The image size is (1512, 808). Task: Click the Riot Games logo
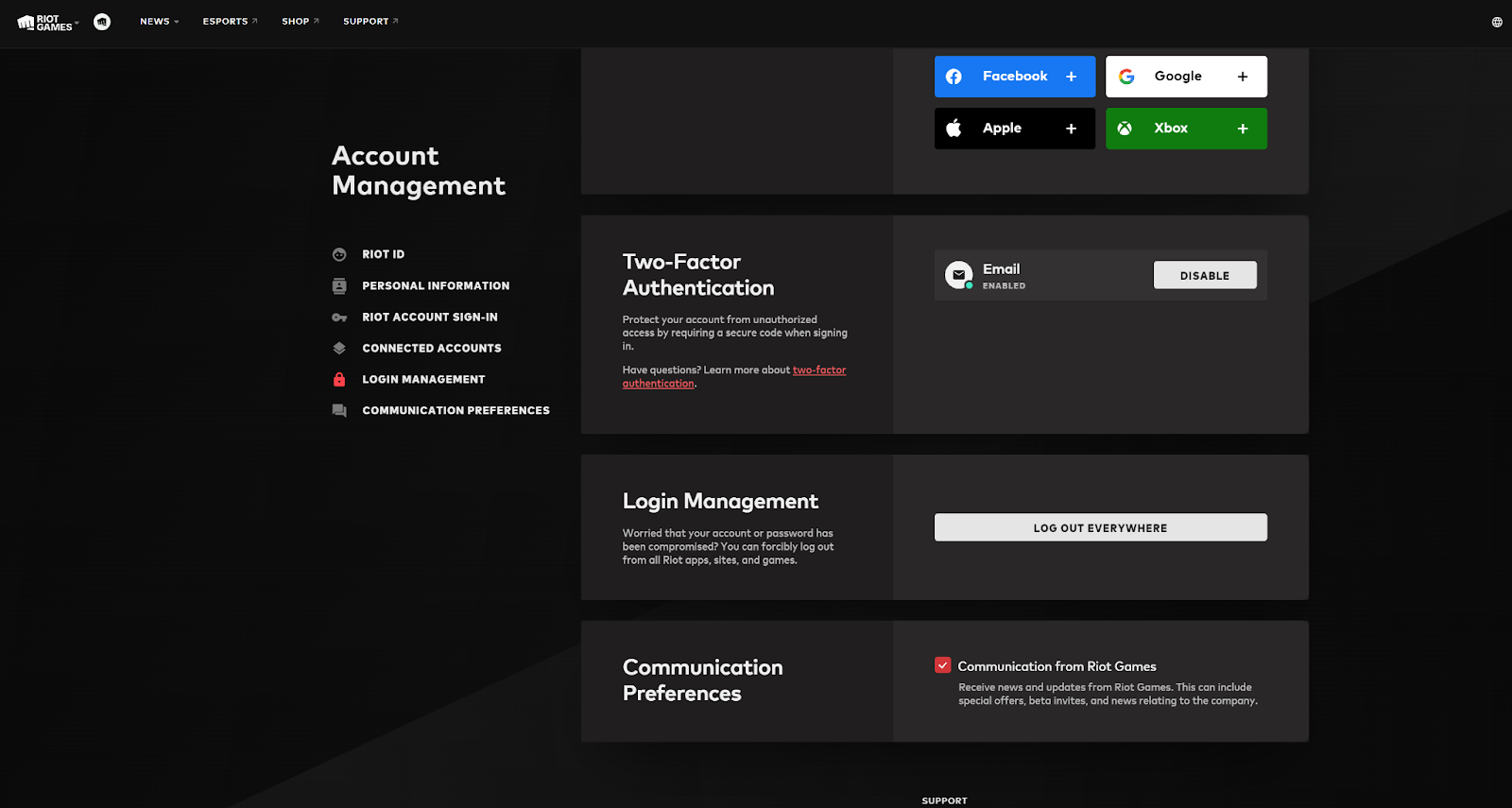(x=43, y=23)
